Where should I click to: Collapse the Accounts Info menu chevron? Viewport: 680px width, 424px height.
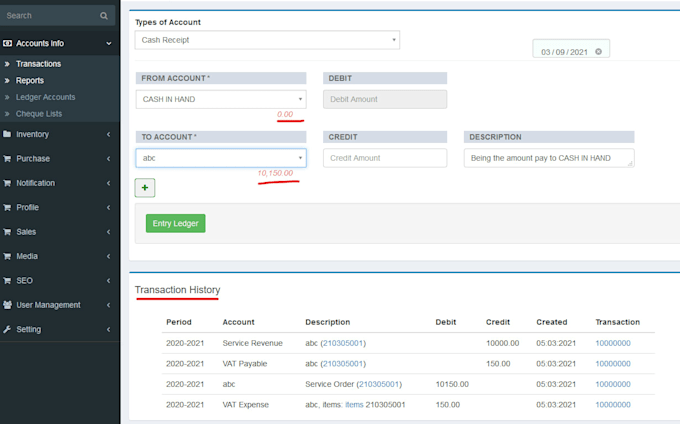(x=109, y=43)
